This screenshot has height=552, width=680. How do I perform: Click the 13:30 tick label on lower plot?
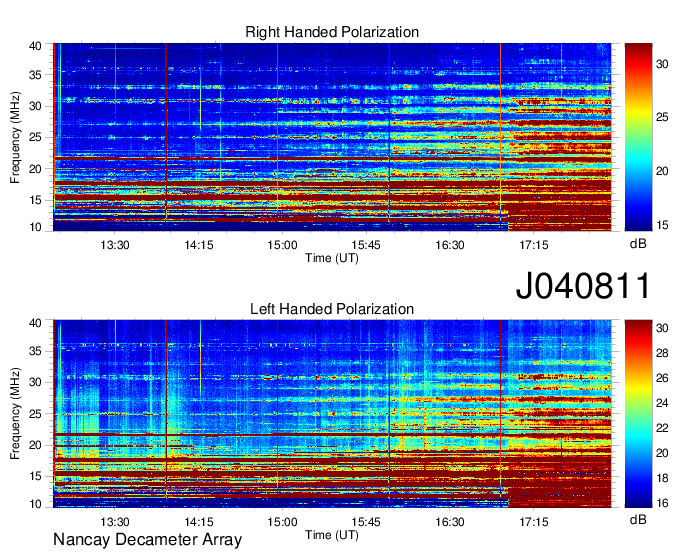[x=115, y=522]
